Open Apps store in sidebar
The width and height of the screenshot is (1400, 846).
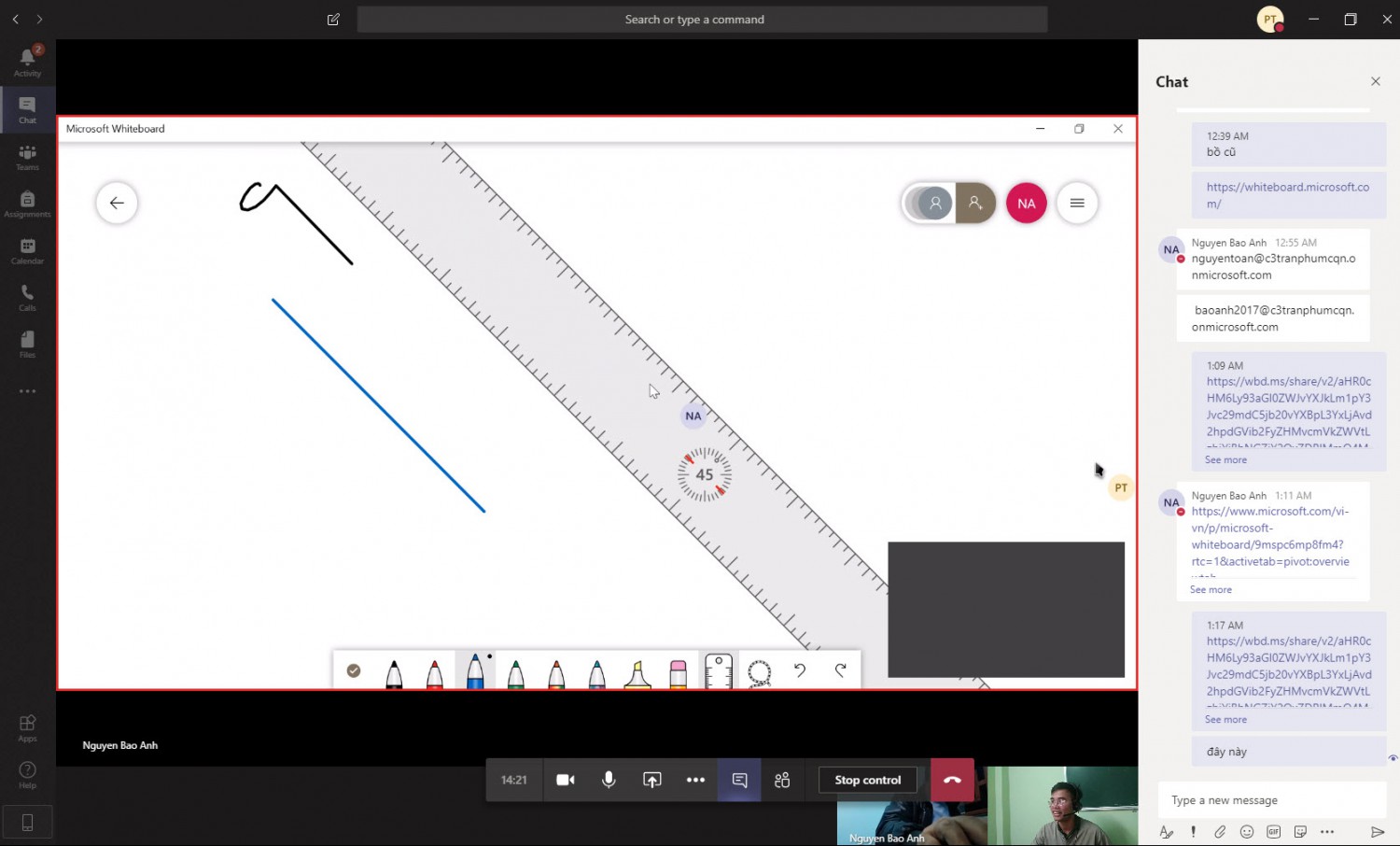(28, 728)
